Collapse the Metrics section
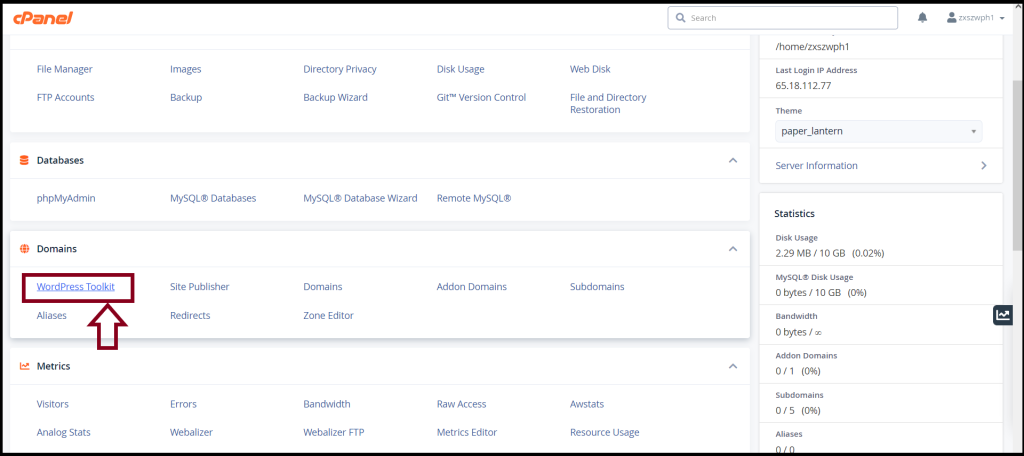 pyautogui.click(x=733, y=366)
